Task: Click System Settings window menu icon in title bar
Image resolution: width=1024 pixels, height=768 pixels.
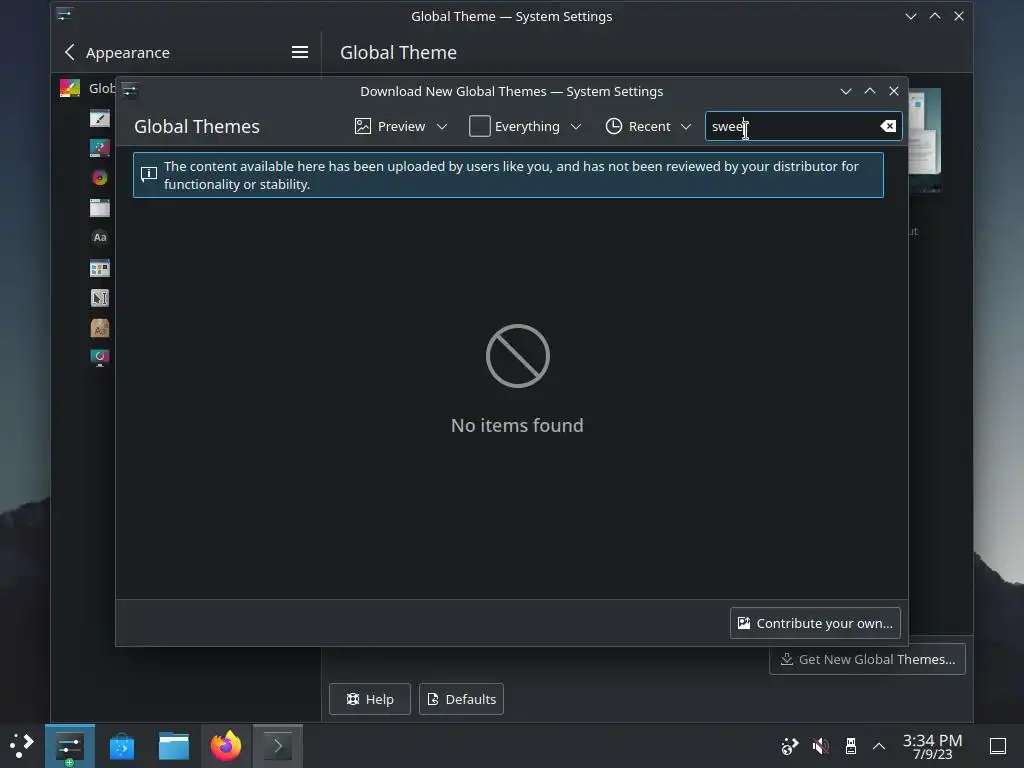Action: coord(64,14)
